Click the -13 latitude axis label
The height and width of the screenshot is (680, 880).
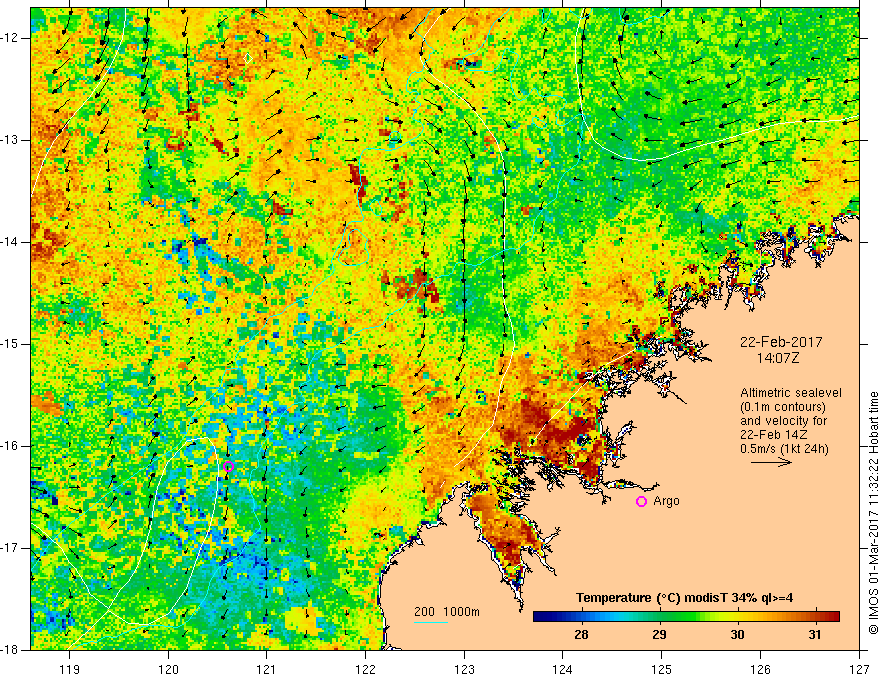(x=11, y=140)
